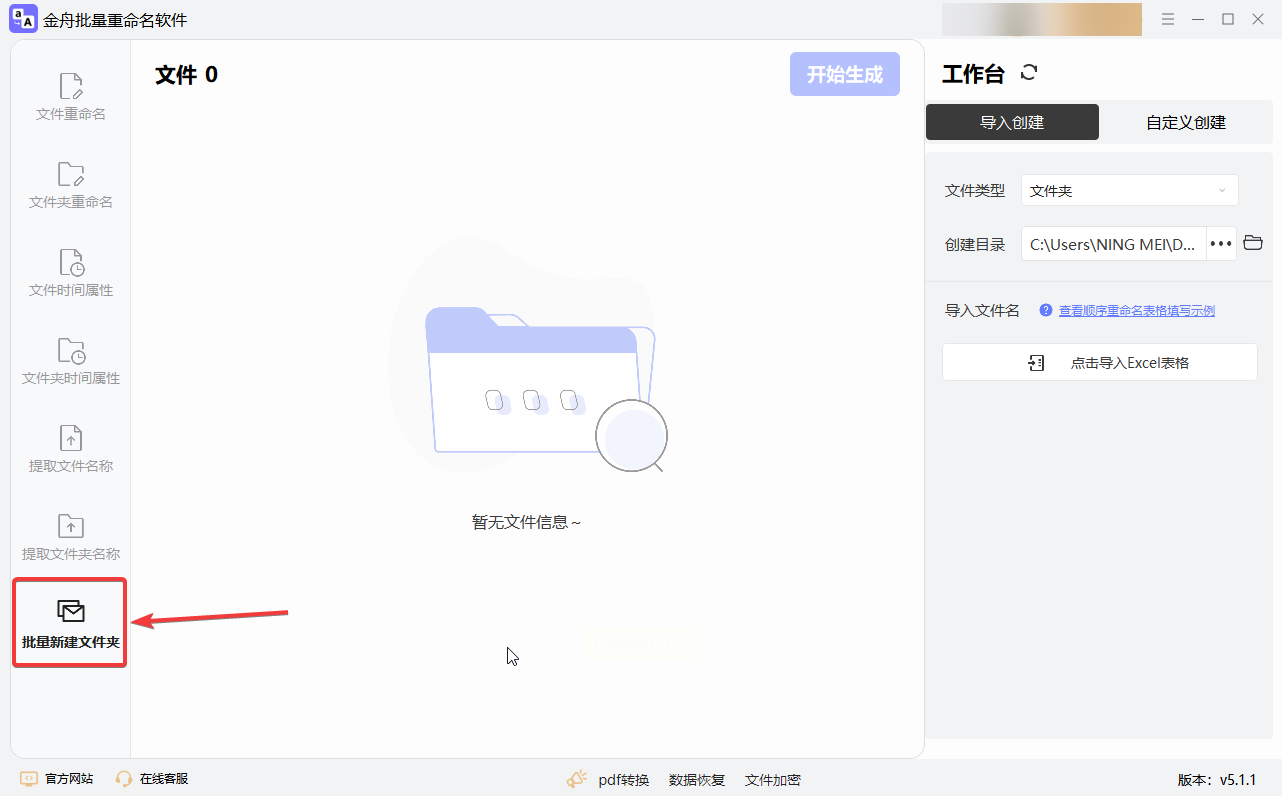
Task: Minimize the application window
Action: (1198, 19)
